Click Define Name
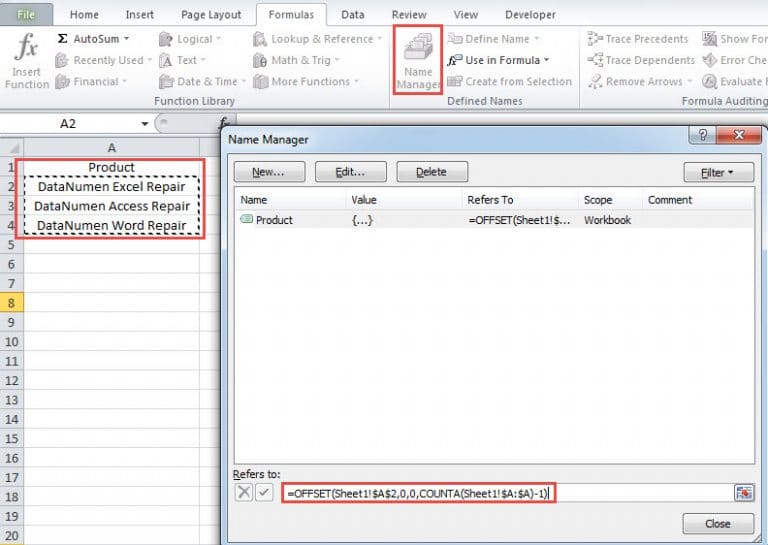This screenshot has height=545, width=768. pos(493,39)
